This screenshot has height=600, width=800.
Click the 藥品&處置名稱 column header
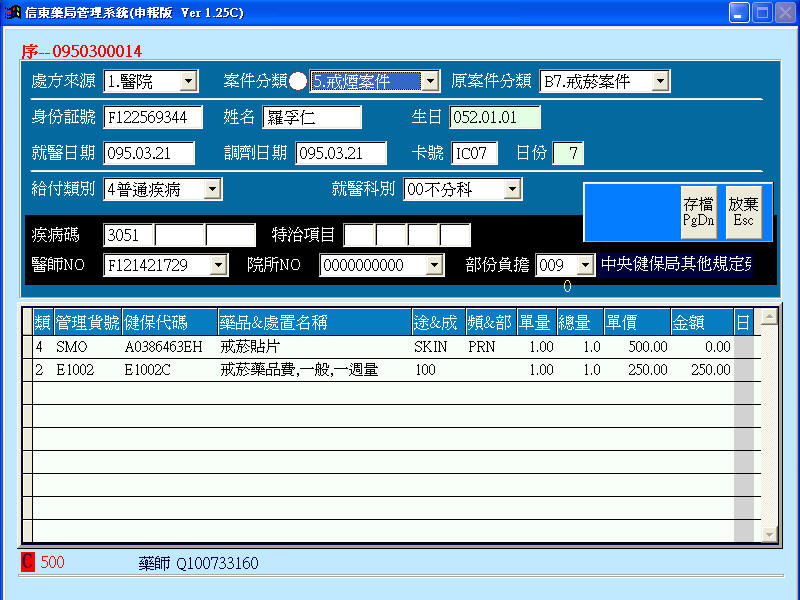click(314, 322)
